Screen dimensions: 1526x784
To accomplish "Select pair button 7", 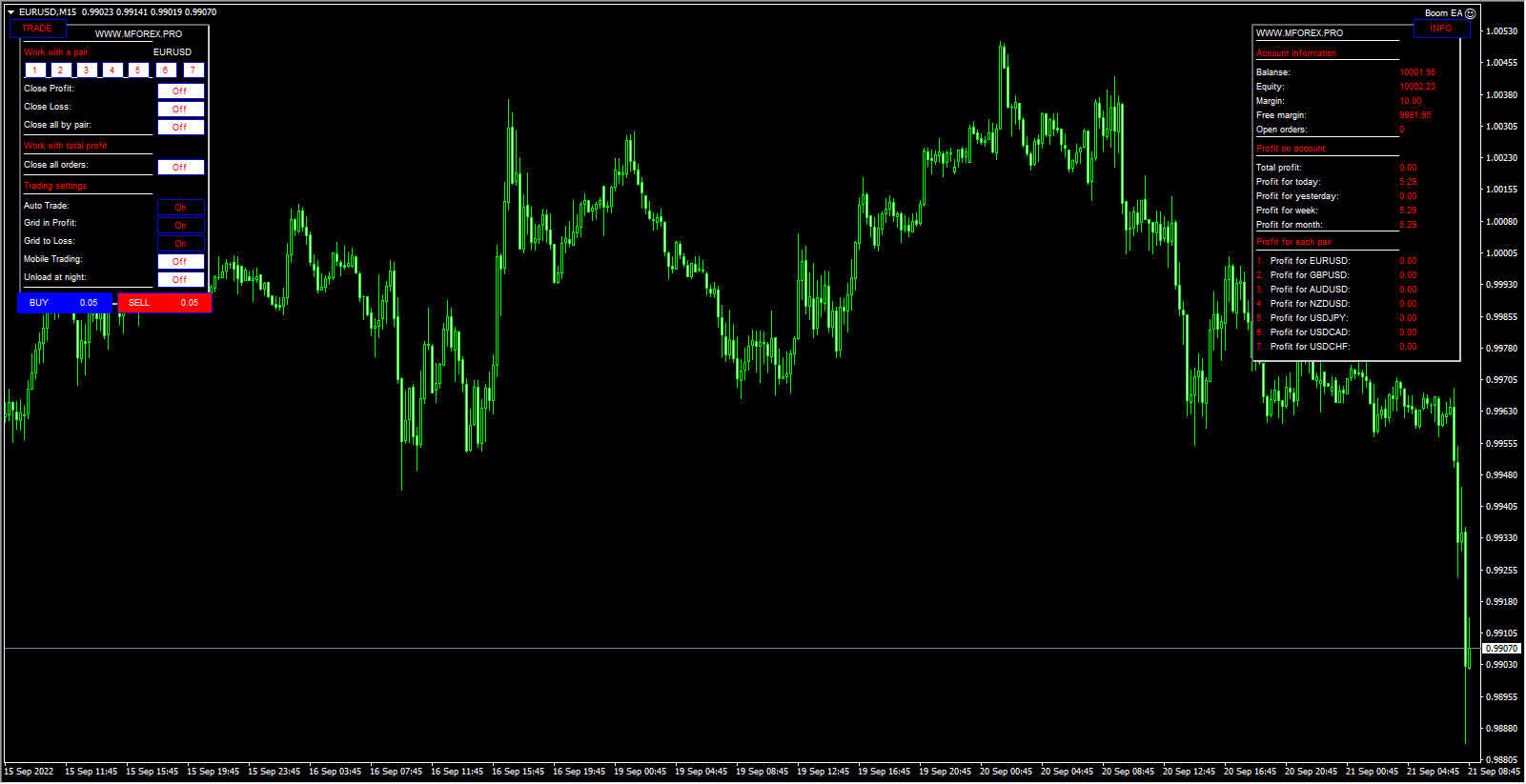I will 193,70.
